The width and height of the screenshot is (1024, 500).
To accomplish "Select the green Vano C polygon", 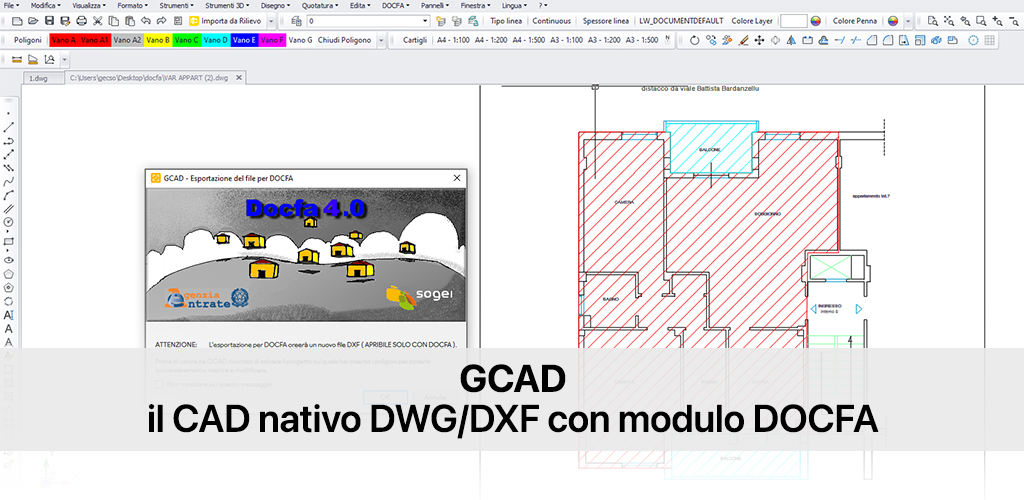I will [187, 40].
